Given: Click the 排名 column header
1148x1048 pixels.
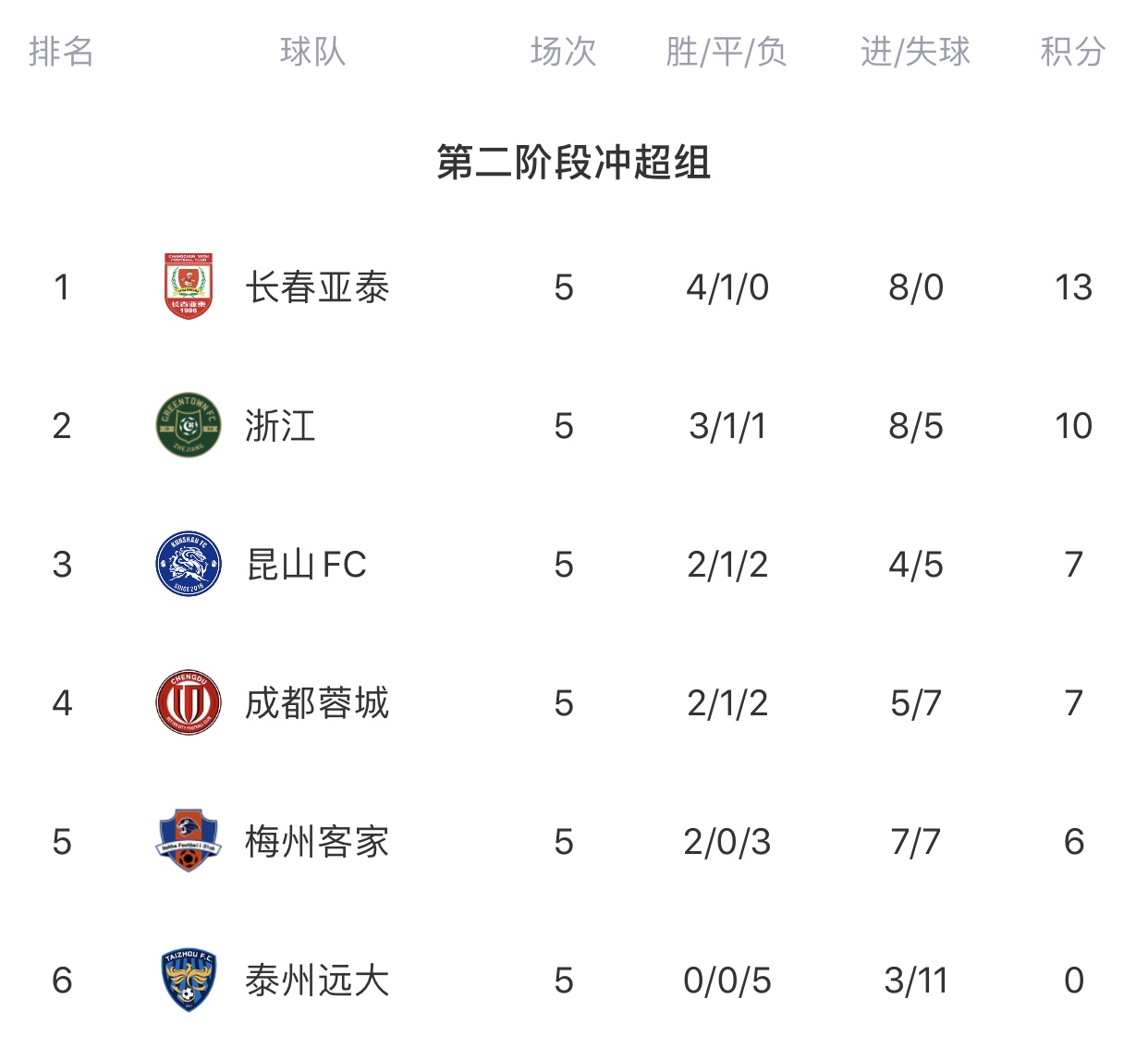Looking at the screenshot, I should tap(61, 52).
